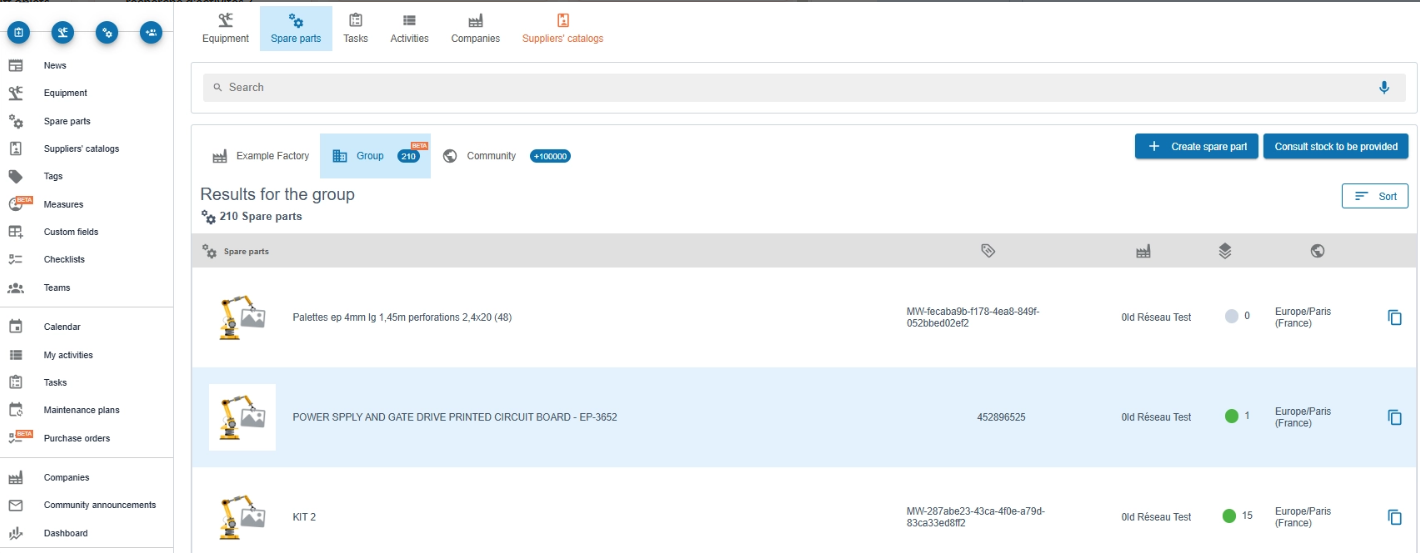Open Calendar in the left sidebar

point(61,327)
